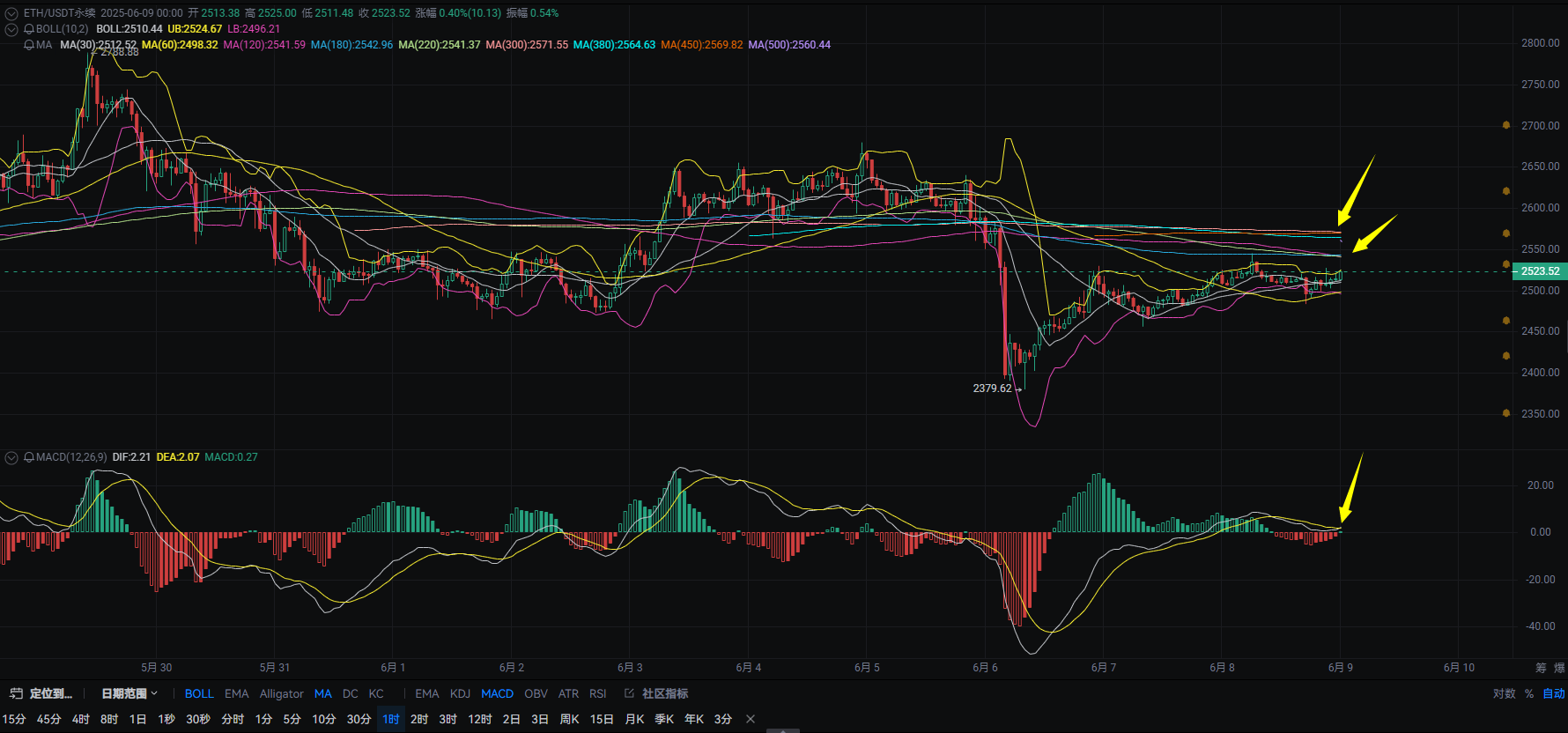The width and height of the screenshot is (1568, 733).
Task: Collapse the ETH/USDT header chevron
Action: 11,13
